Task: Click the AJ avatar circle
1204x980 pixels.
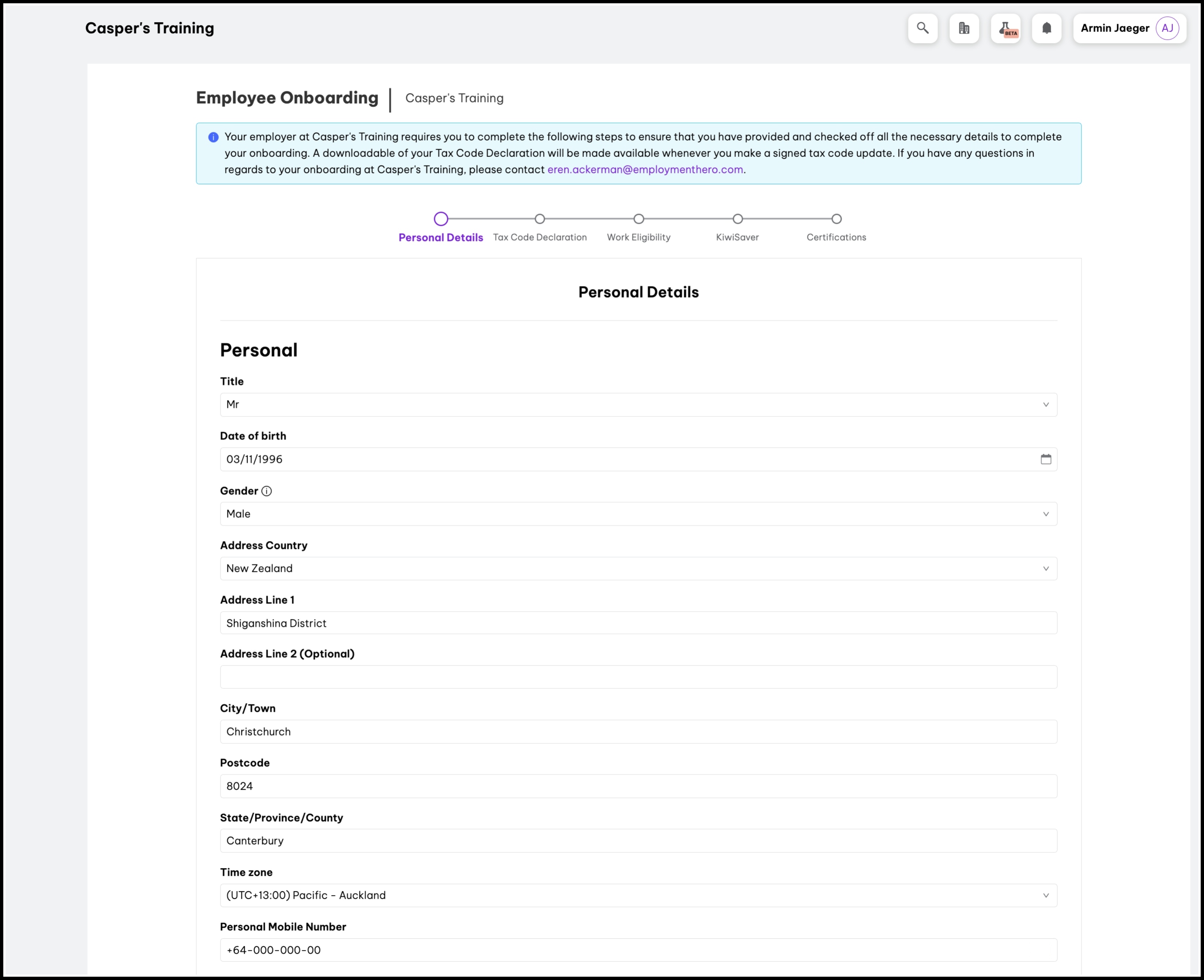Action: (1167, 28)
